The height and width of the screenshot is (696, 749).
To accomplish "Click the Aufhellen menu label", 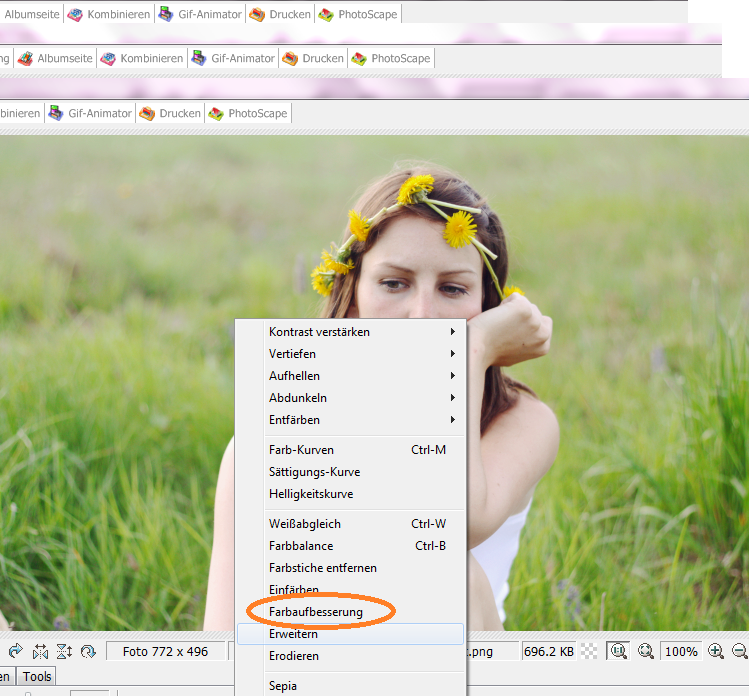I will 294,375.
